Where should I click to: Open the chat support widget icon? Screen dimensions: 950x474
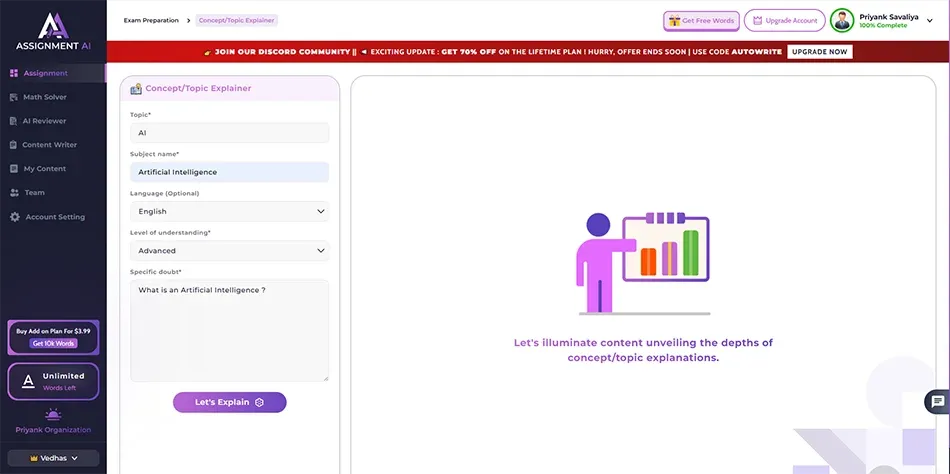937,402
